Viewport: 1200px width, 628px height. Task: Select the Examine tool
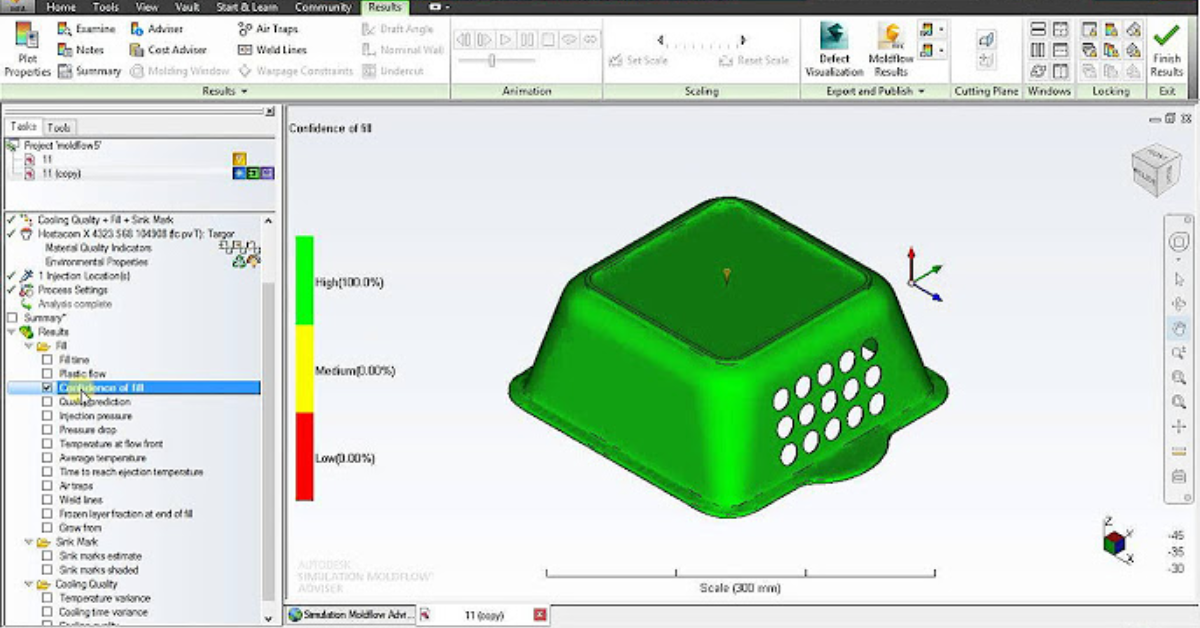[x=95, y=28]
